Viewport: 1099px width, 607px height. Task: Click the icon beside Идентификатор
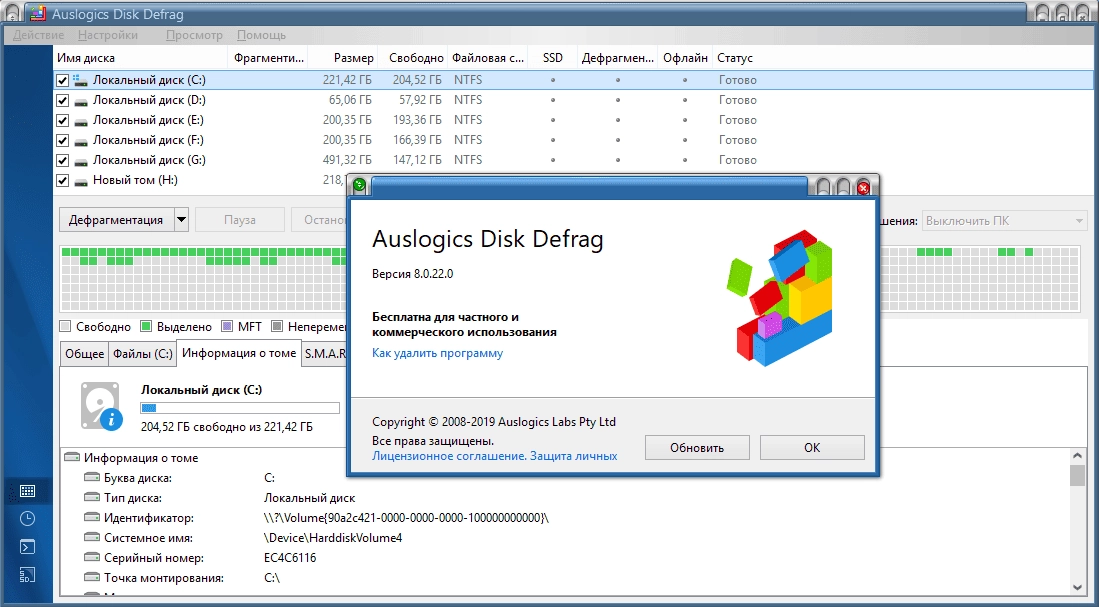(x=92, y=517)
